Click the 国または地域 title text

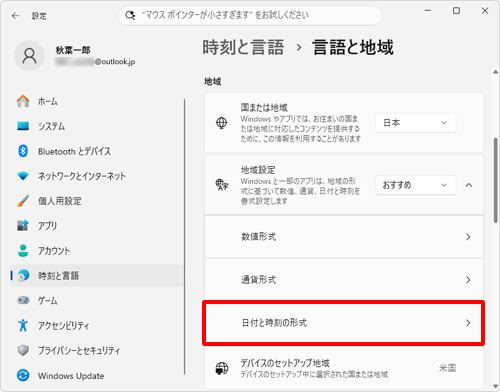point(264,108)
